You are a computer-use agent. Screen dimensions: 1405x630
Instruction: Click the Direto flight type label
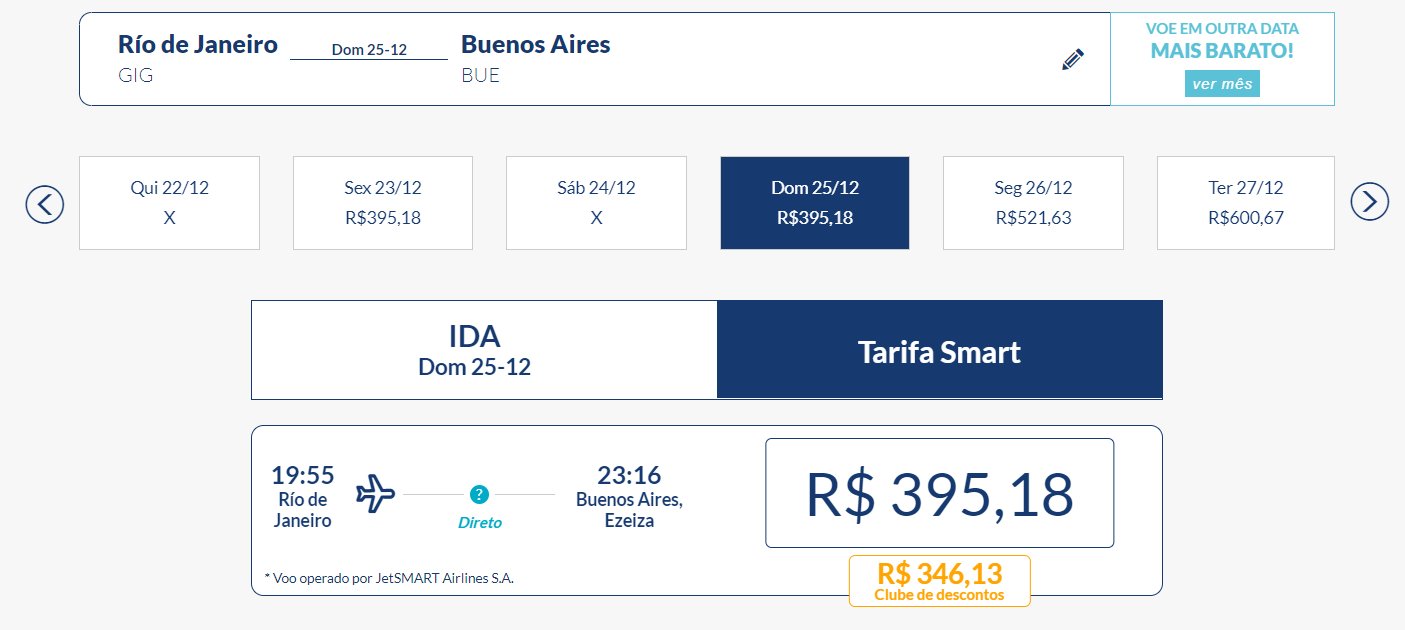pos(480,522)
